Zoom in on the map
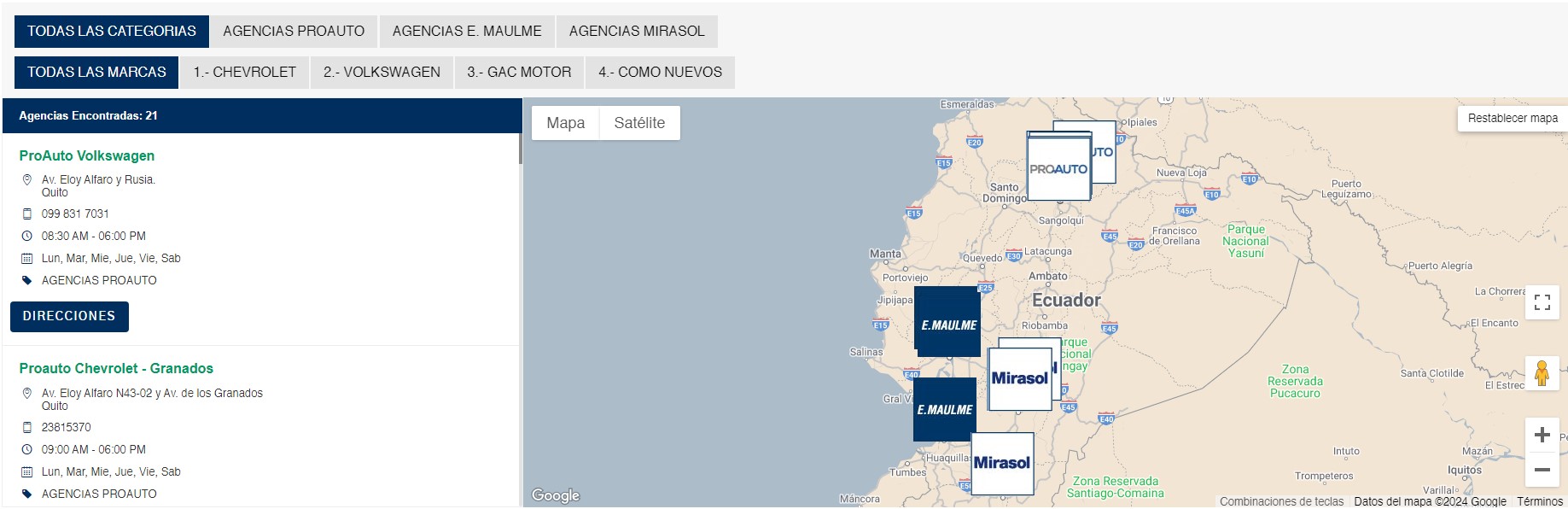1568x509 pixels. [1542, 435]
